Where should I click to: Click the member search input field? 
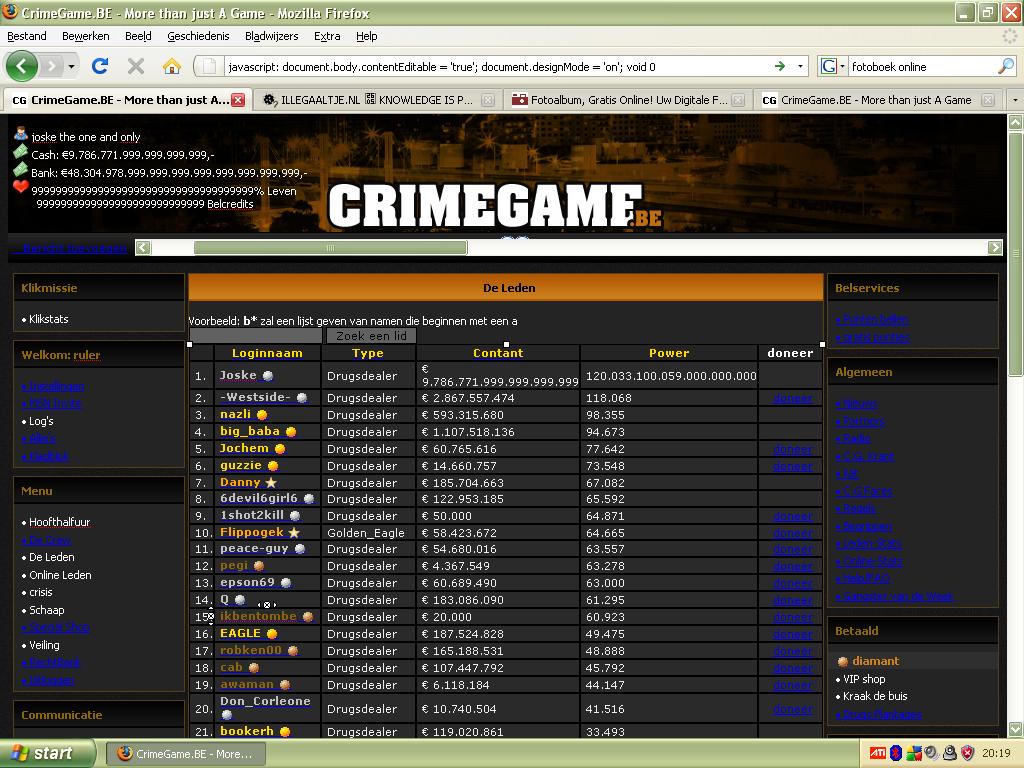[256, 336]
